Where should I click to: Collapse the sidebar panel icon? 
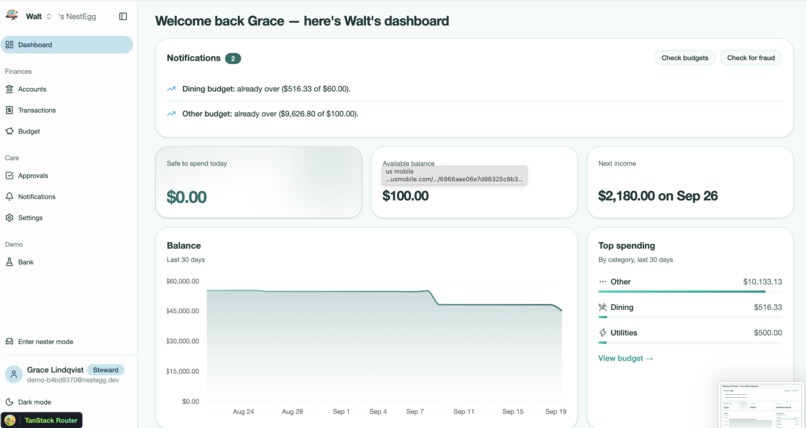click(123, 16)
